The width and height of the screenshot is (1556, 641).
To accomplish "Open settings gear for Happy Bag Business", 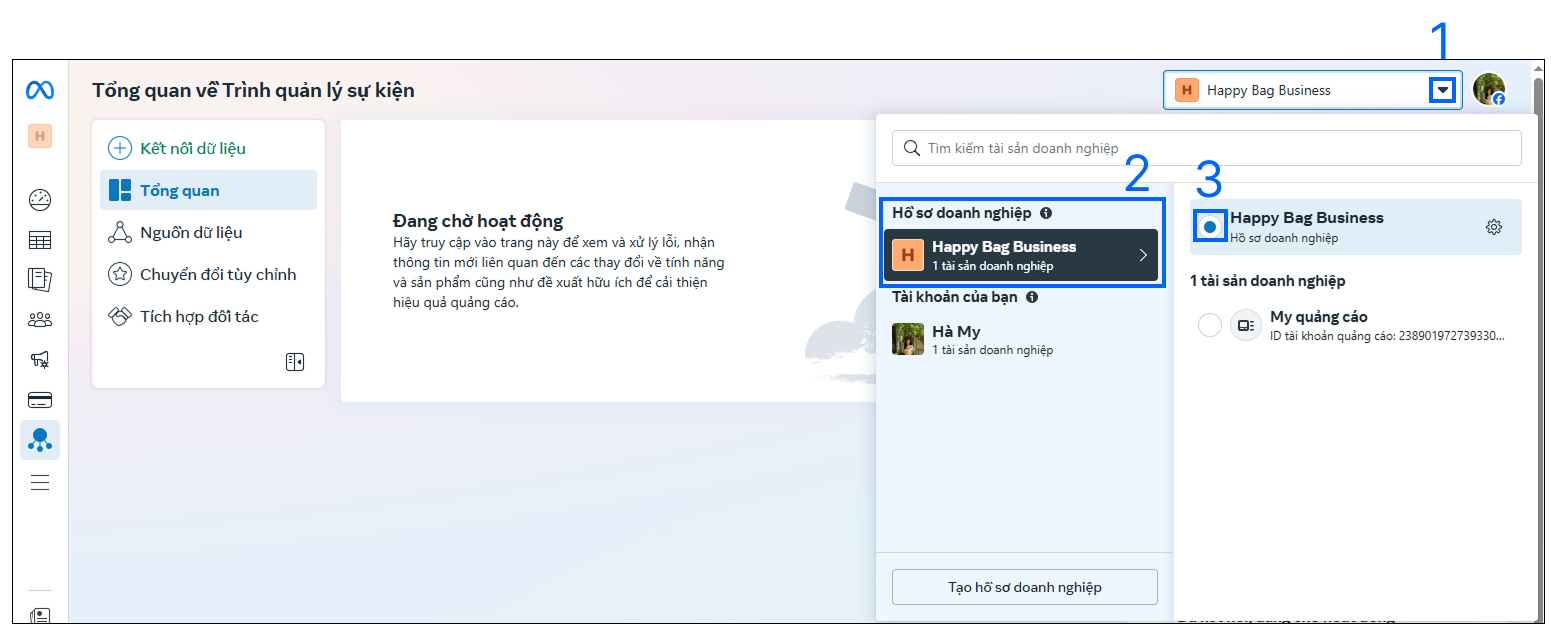I will pyautogui.click(x=1493, y=227).
